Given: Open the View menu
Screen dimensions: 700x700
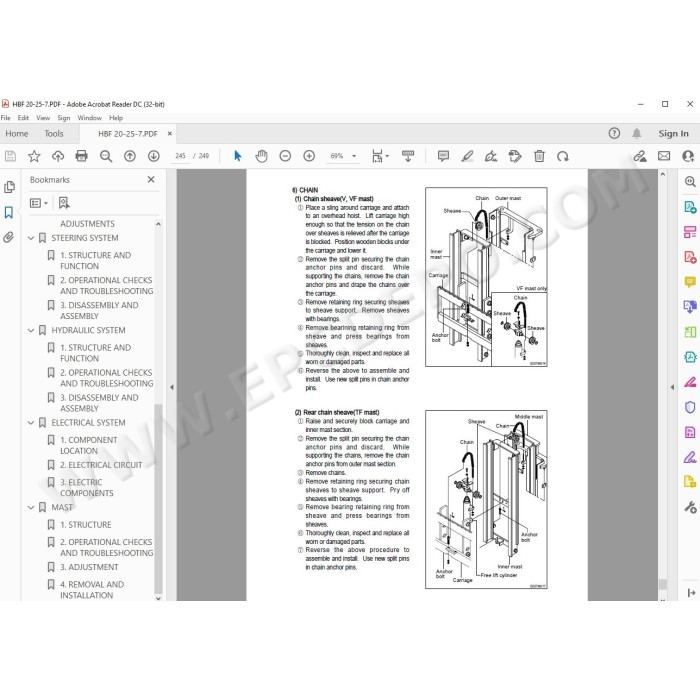Looking at the screenshot, I should click(x=43, y=118).
